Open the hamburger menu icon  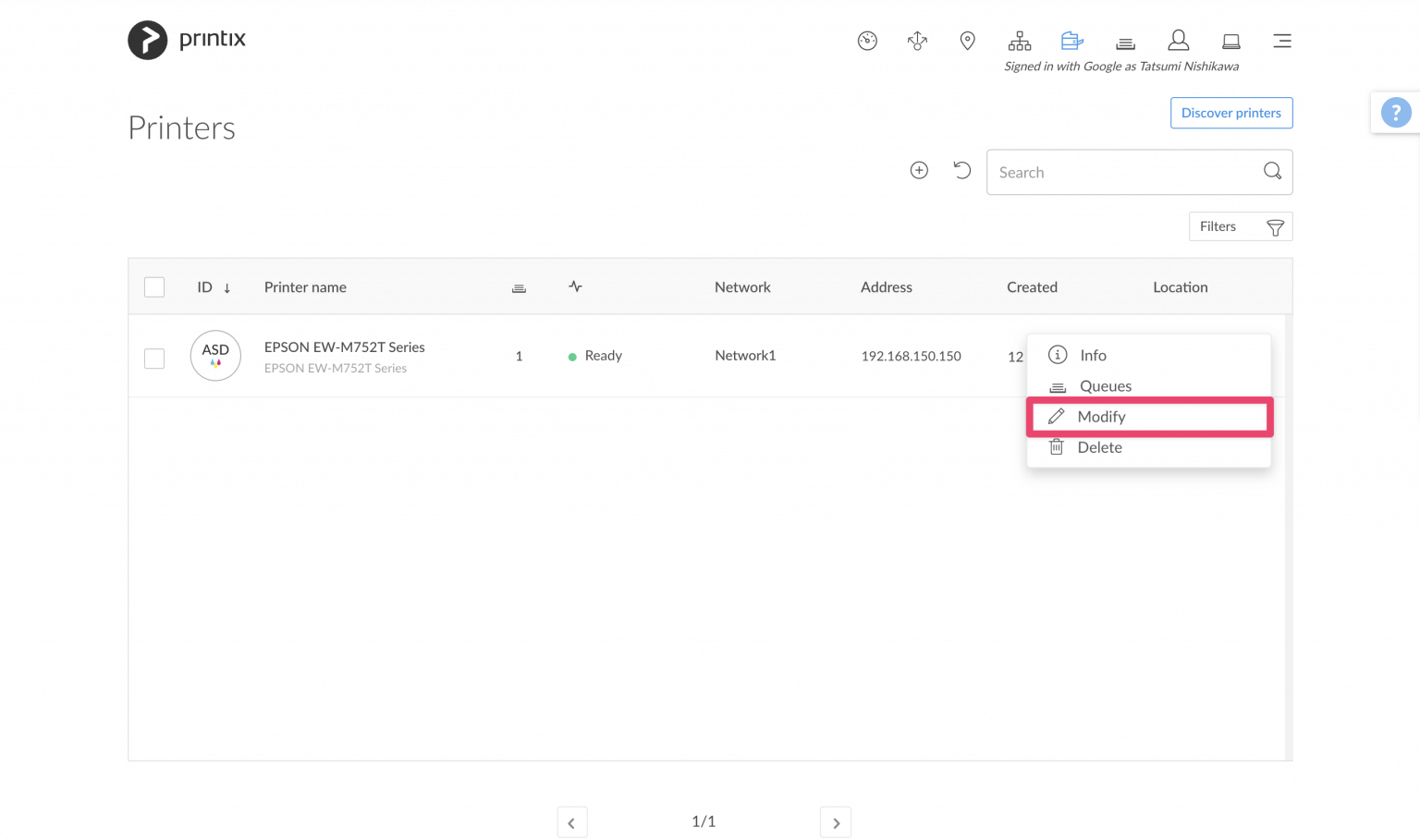(x=1282, y=41)
